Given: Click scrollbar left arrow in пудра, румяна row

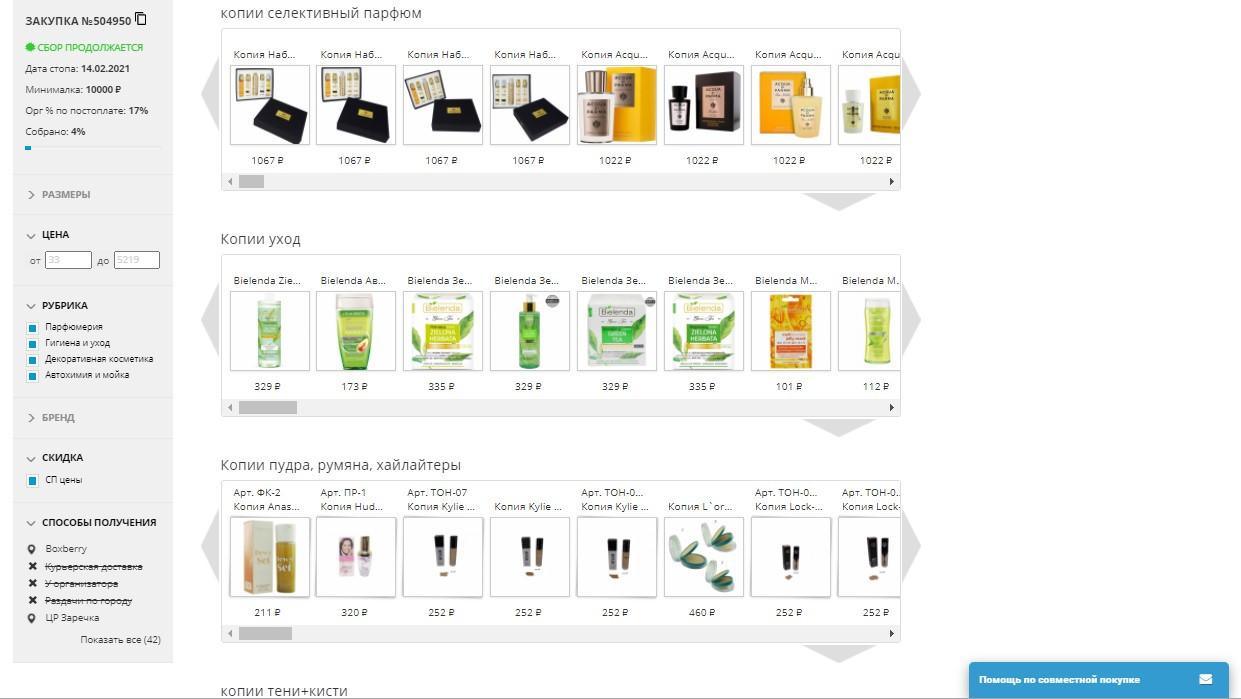Looking at the screenshot, I should tap(230, 633).
